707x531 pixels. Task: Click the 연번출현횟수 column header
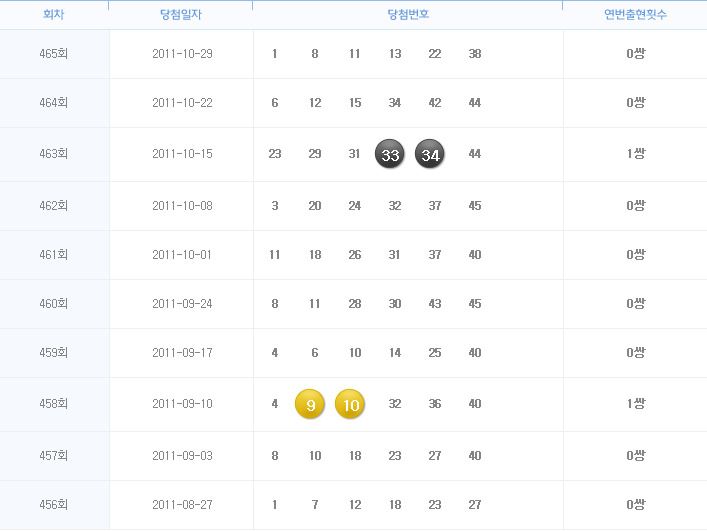(635, 14)
